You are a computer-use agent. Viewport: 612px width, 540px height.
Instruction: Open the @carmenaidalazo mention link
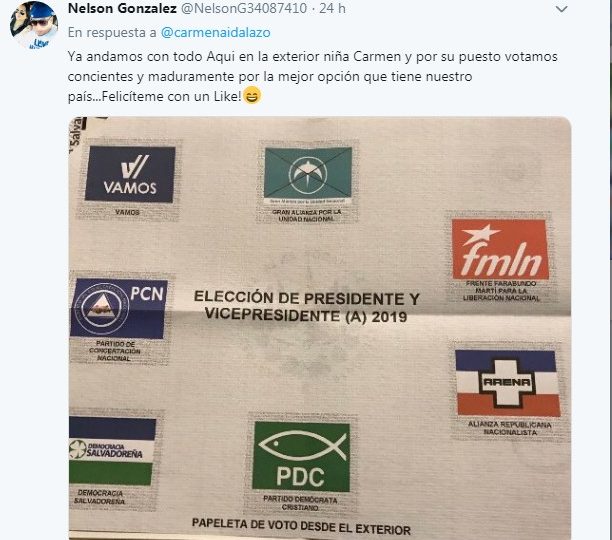(x=215, y=32)
